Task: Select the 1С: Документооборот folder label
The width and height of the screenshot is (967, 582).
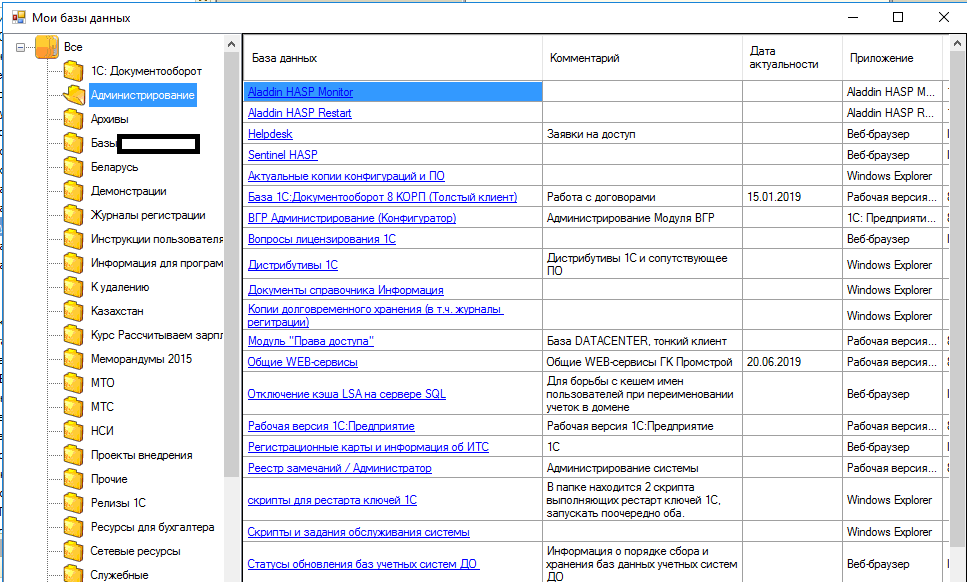Action: click(x=146, y=71)
